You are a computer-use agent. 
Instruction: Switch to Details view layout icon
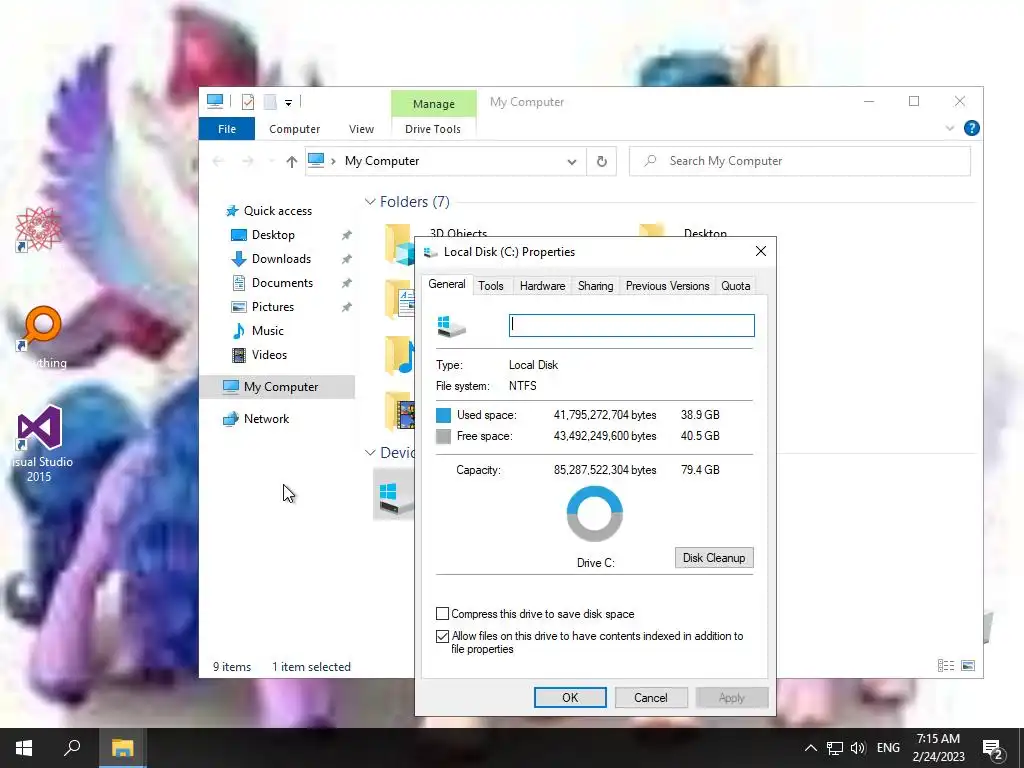pyautogui.click(x=946, y=665)
